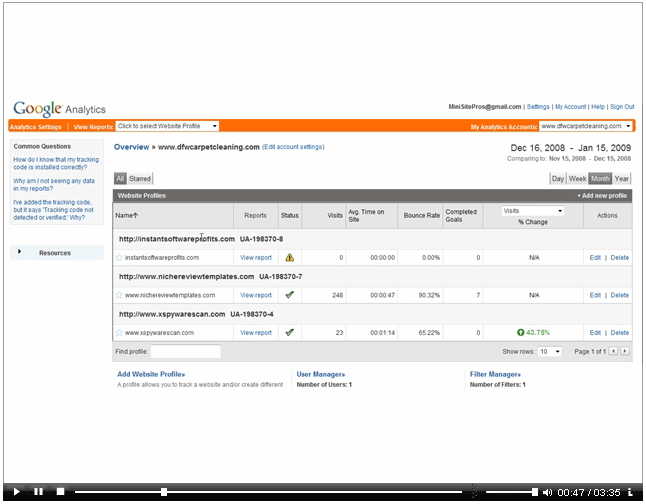Open My Analytics Accounts dropdown
This screenshot has width=646, height=504.
point(585,126)
